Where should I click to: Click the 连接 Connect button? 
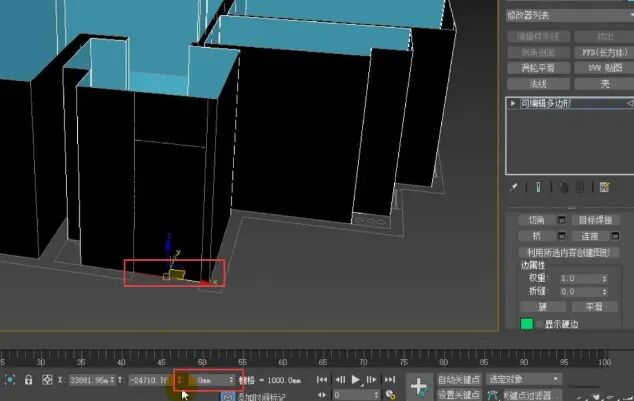tap(590, 236)
